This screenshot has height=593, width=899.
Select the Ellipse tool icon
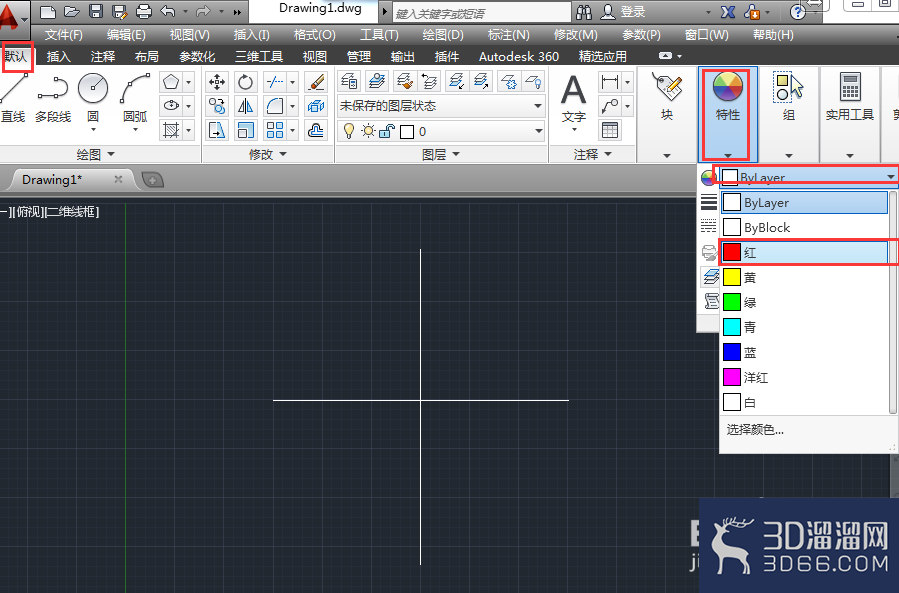(x=171, y=106)
